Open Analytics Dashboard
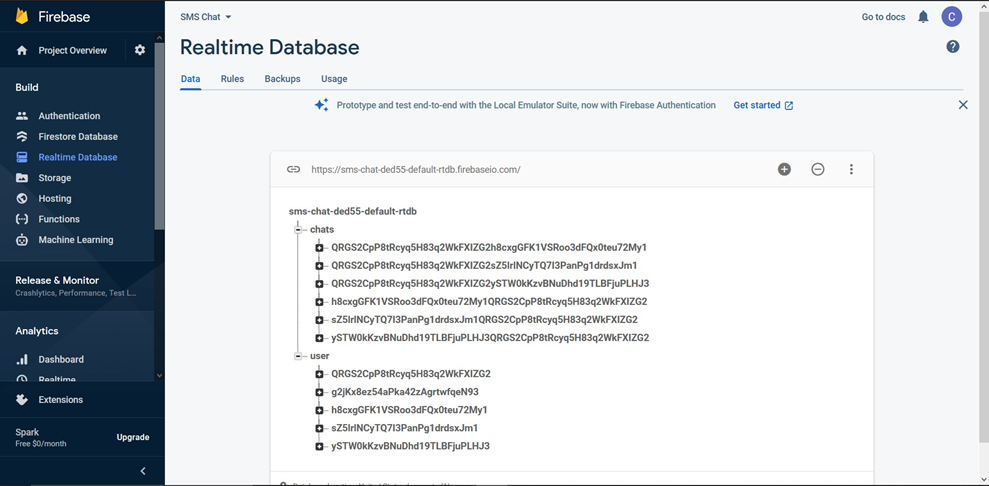The height and width of the screenshot is (486, 989). pyautogui.click(x=61, y=359)
